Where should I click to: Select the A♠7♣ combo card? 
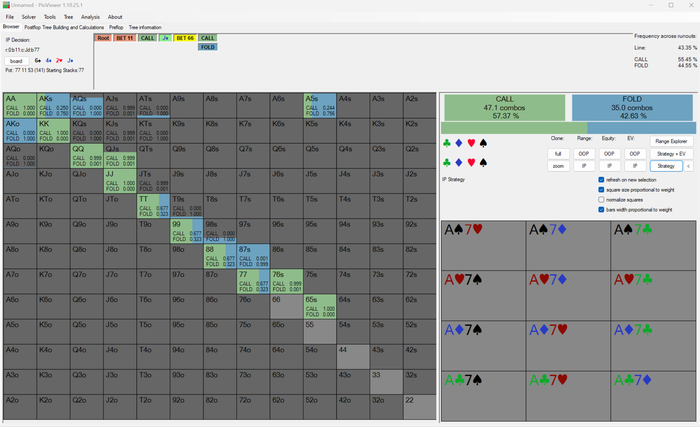click(x=653, y=245)
